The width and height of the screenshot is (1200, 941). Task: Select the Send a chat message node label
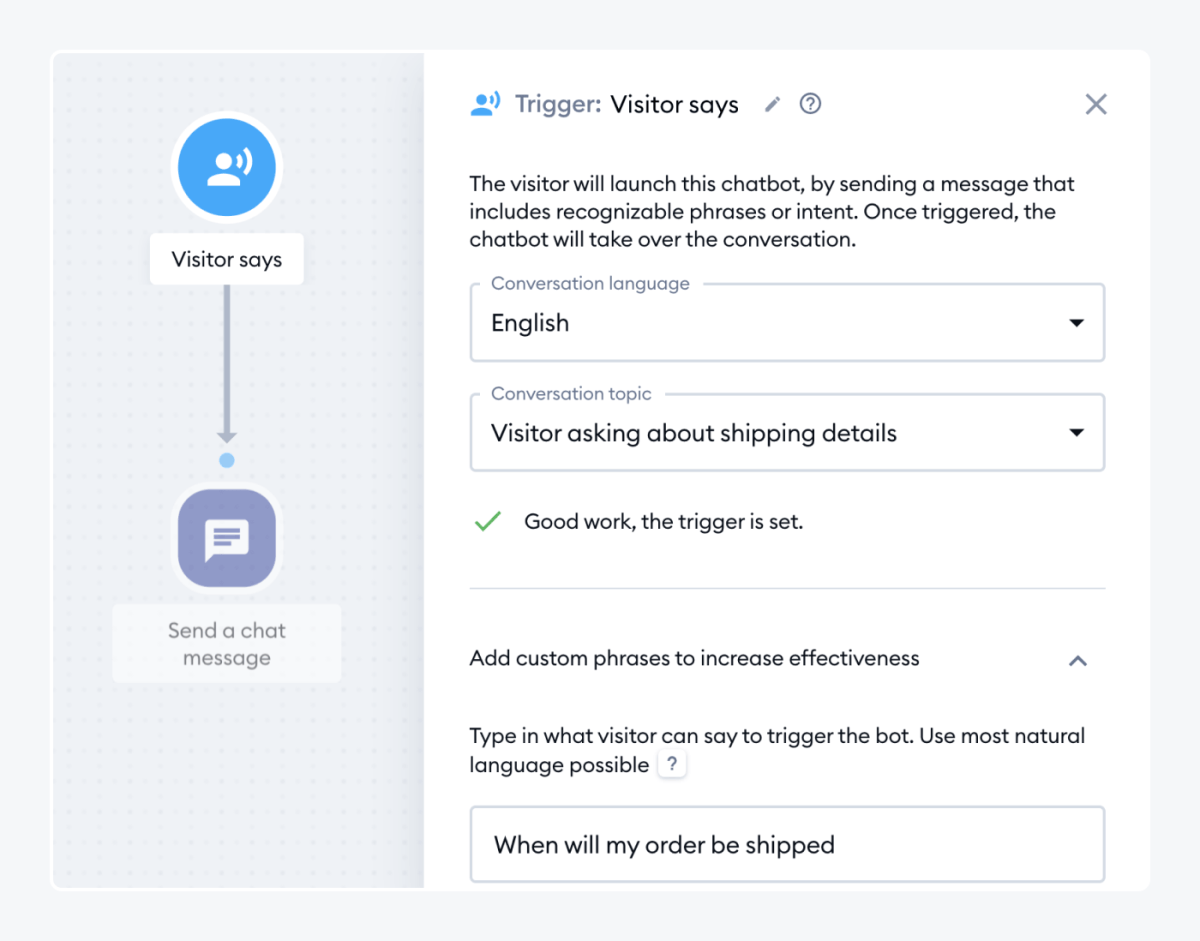coord(226,643)
